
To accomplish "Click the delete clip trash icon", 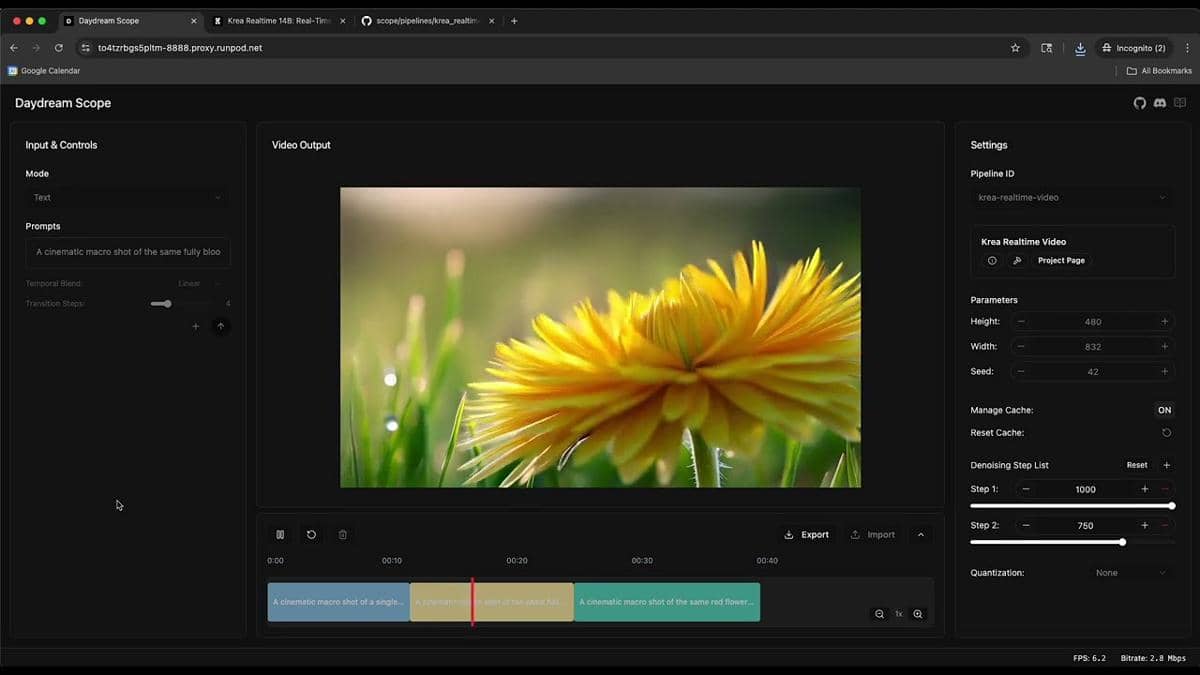I will coord(343,534).
